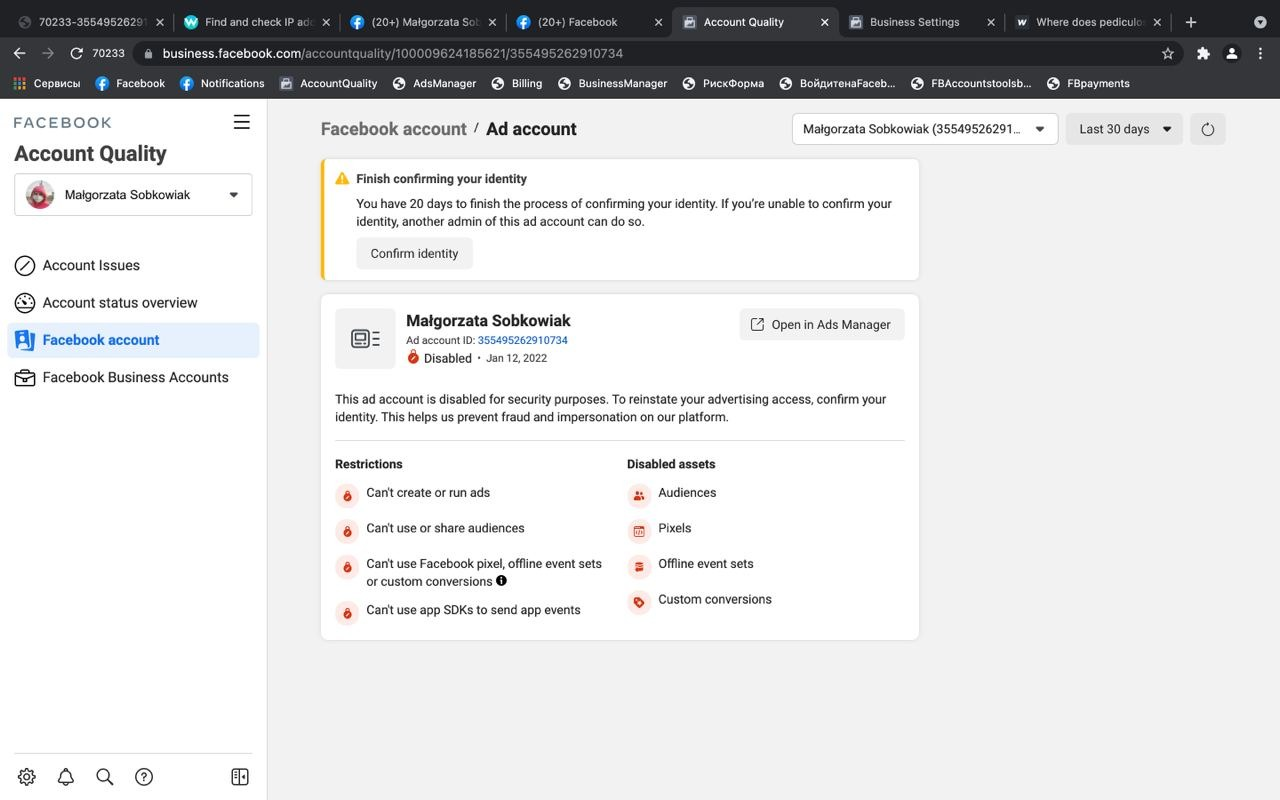Open the FBpayments bookmark
The image size is (1280, 800).
(1088, 84)
